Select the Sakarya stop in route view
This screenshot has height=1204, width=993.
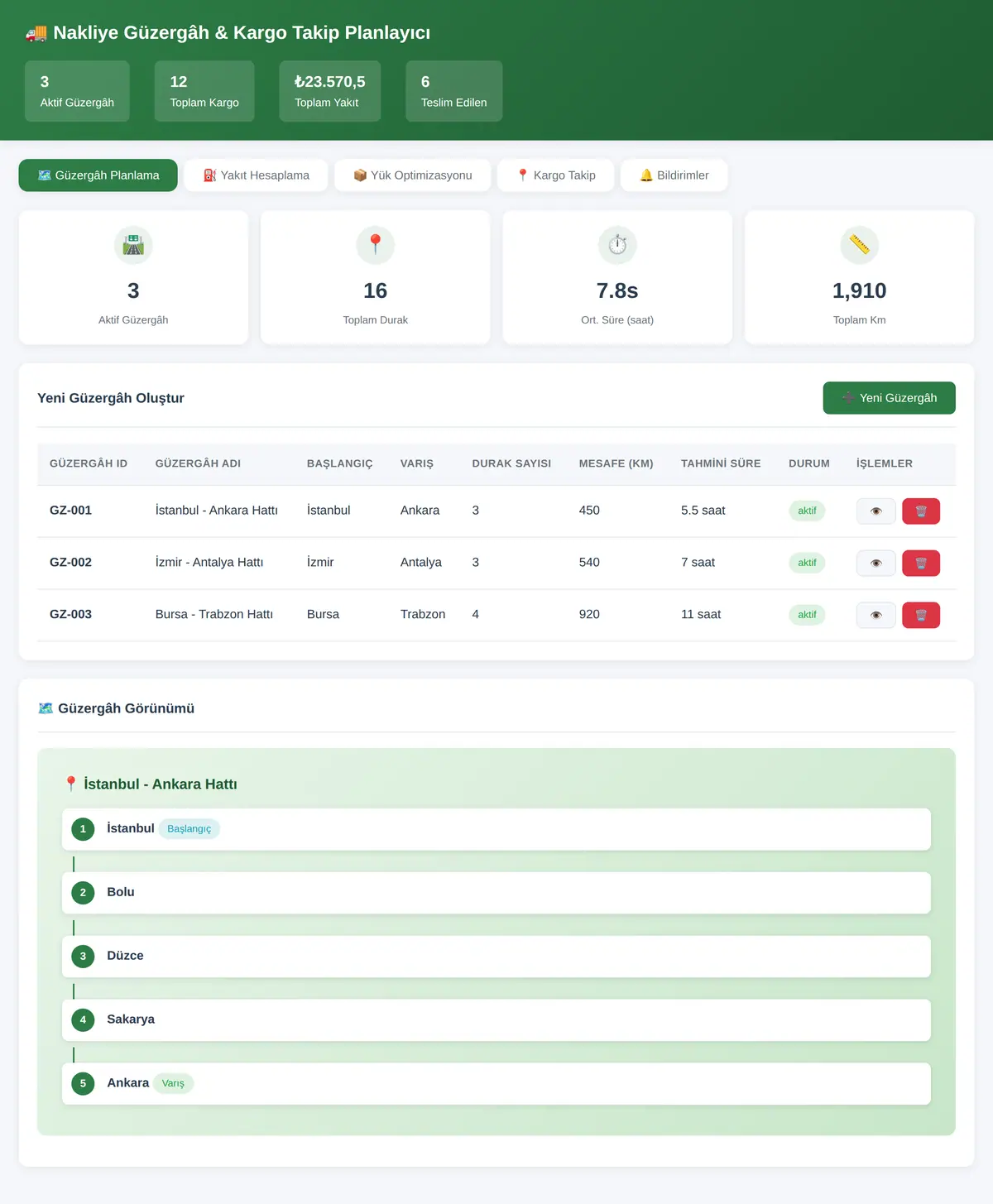click(x=496, y=1020)
